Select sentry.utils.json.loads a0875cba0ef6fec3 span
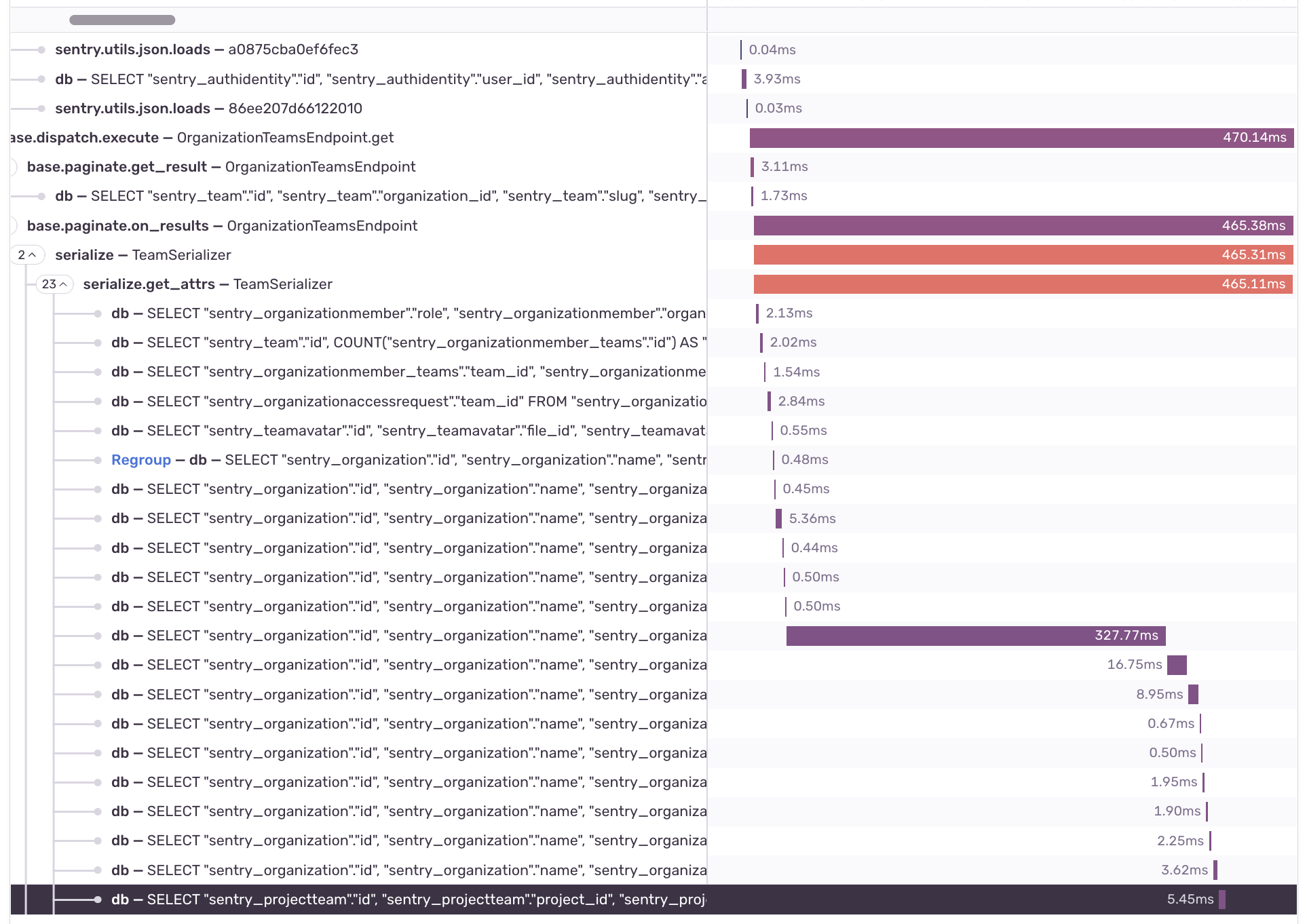Viewport: 1307px width, 924px height. point(206,50)
